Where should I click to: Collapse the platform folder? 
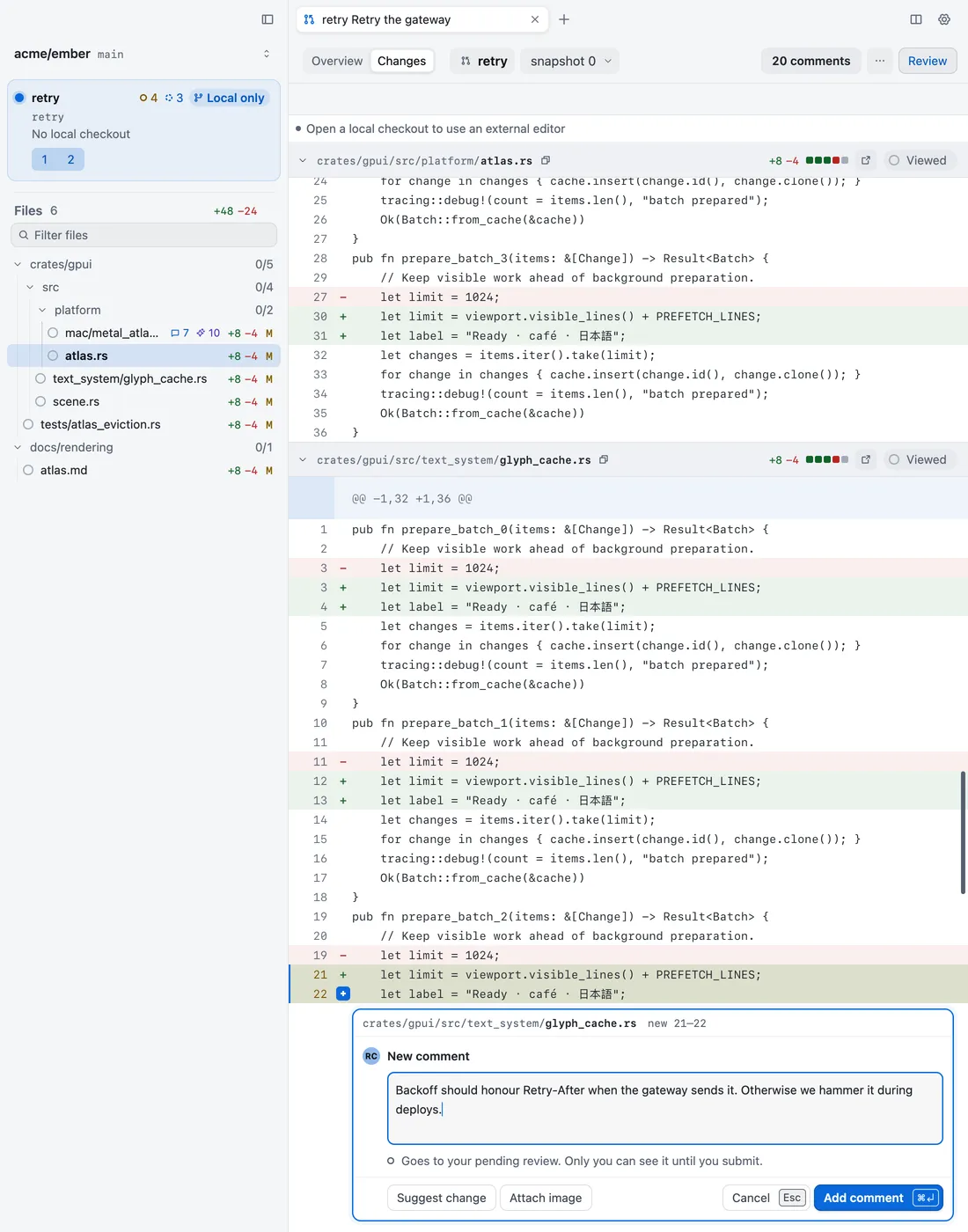42,310
